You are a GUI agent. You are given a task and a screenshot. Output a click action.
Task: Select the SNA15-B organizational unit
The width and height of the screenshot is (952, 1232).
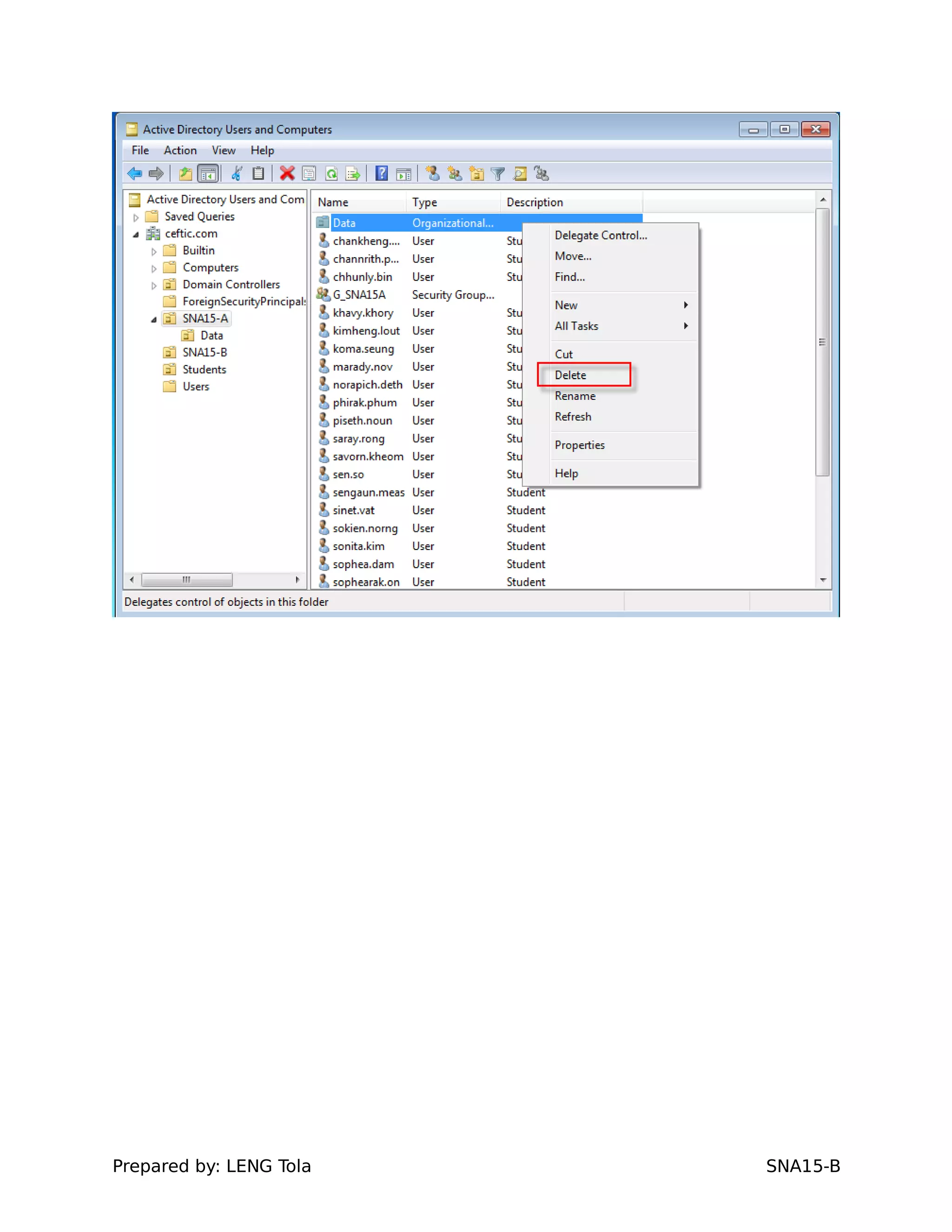204,352
